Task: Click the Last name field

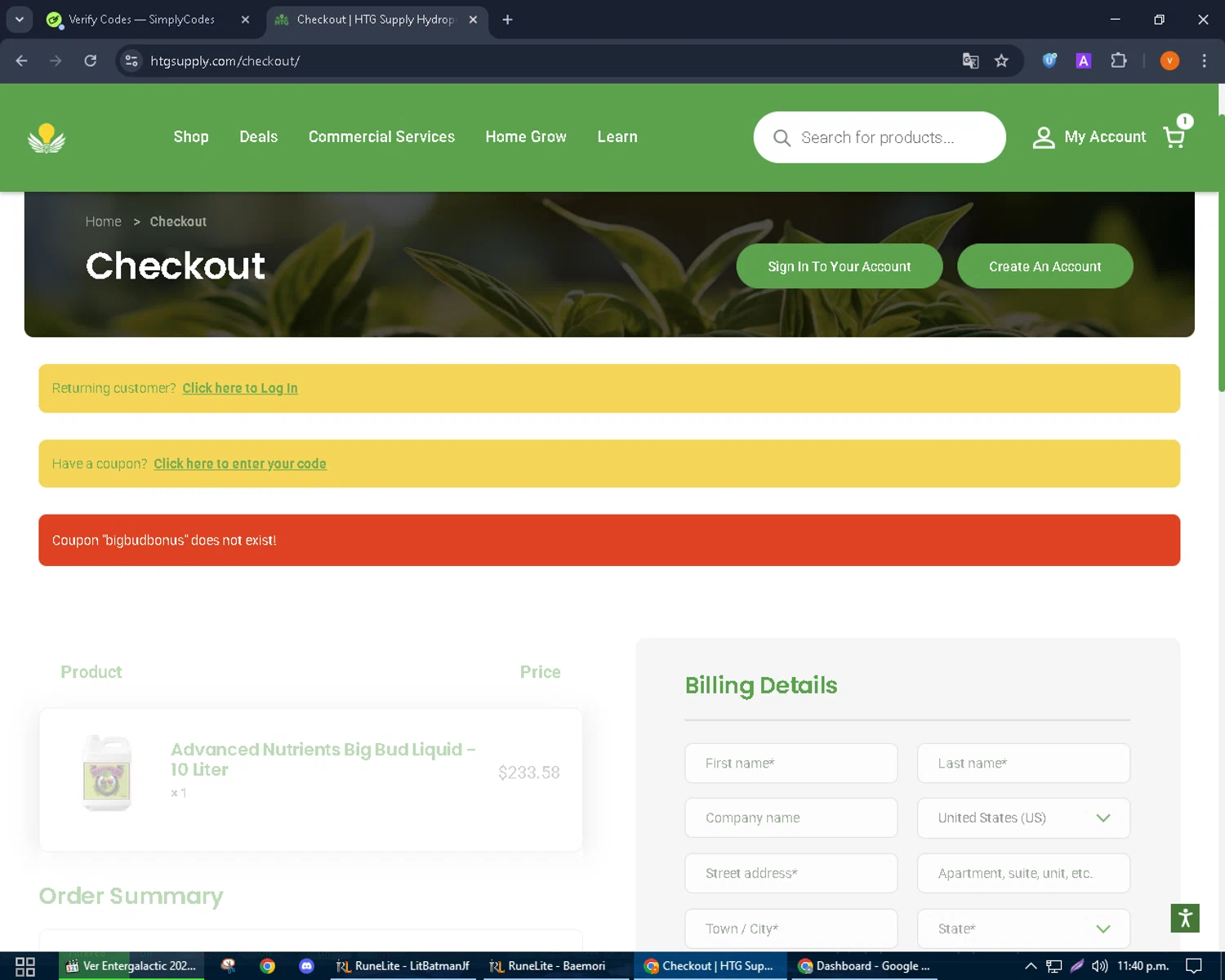Action: pyautogui.click(x=1023, y=764)
